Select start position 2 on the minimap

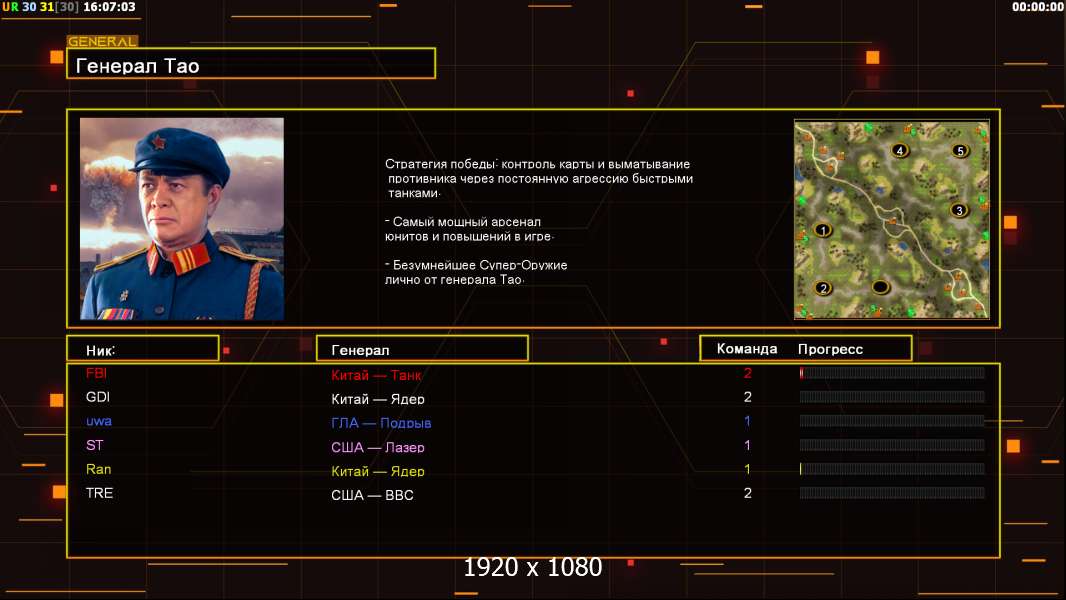point(823,288)
